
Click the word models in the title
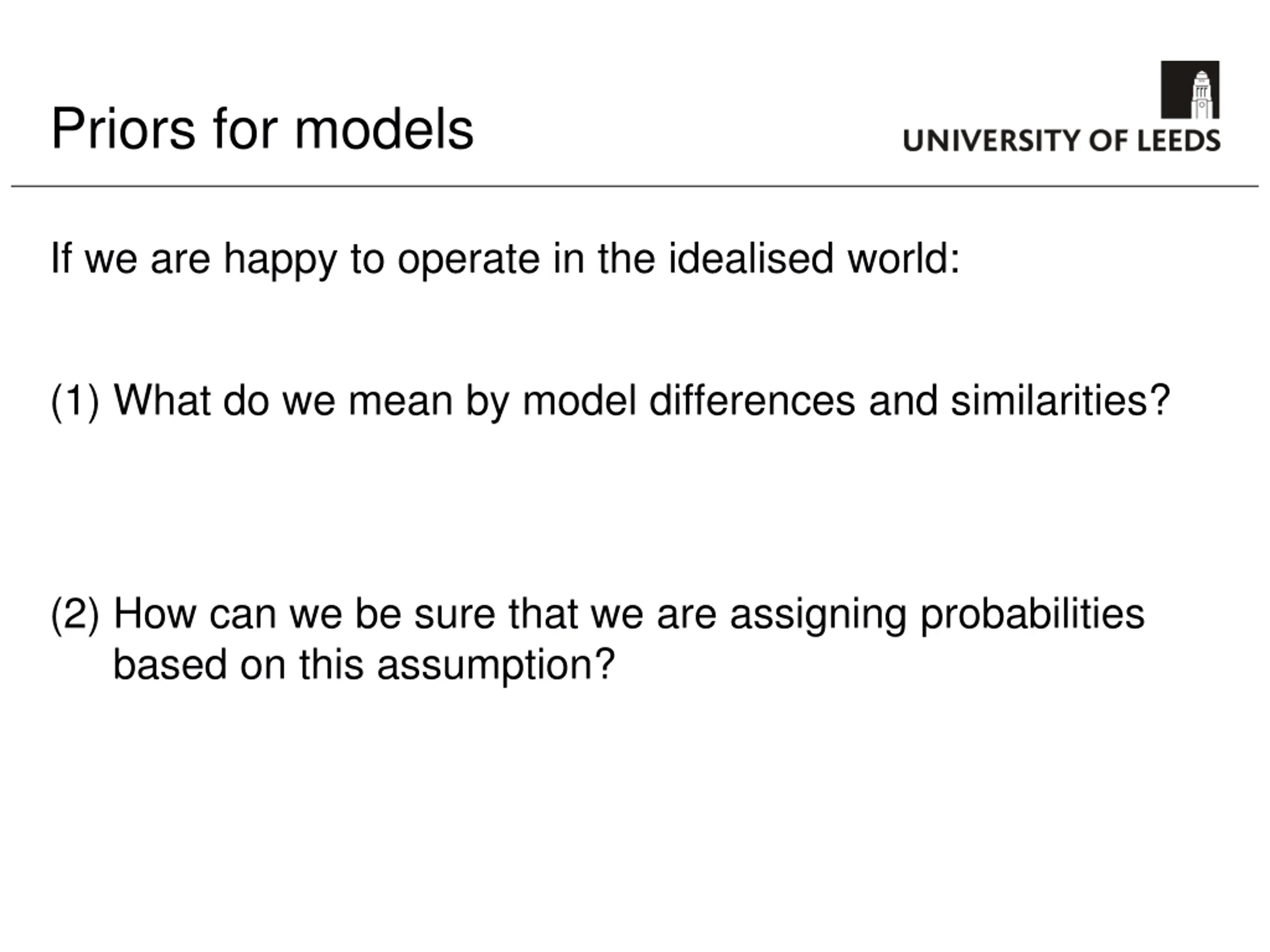[384, 129]
